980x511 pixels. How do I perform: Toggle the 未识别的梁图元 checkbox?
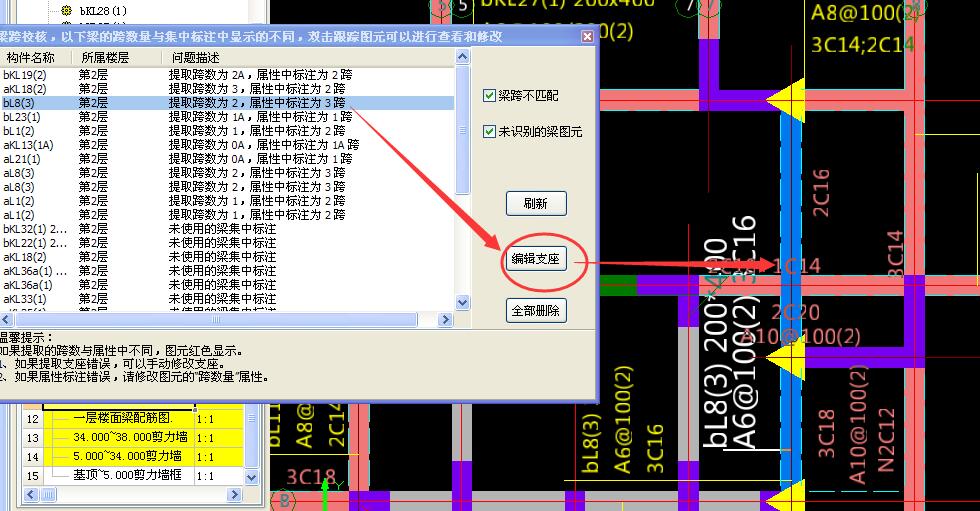[489, 132]
